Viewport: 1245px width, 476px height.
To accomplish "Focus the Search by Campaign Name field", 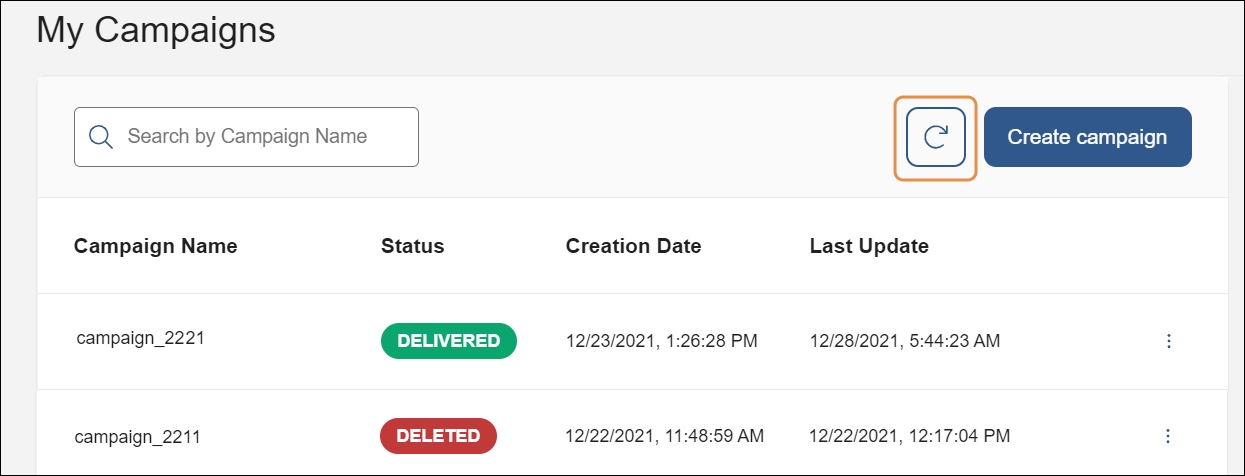I will pyautogui.click(x=260, y=137).
